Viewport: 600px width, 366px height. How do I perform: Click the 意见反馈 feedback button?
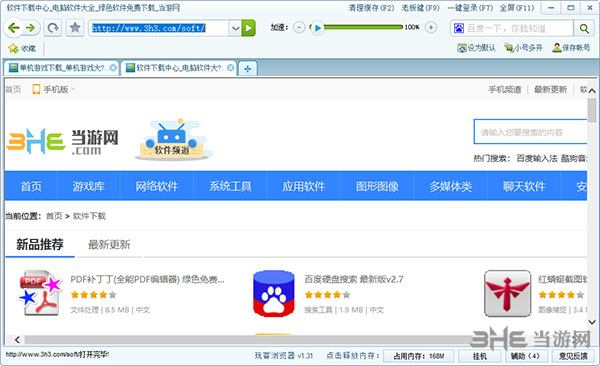click(573, 356)
